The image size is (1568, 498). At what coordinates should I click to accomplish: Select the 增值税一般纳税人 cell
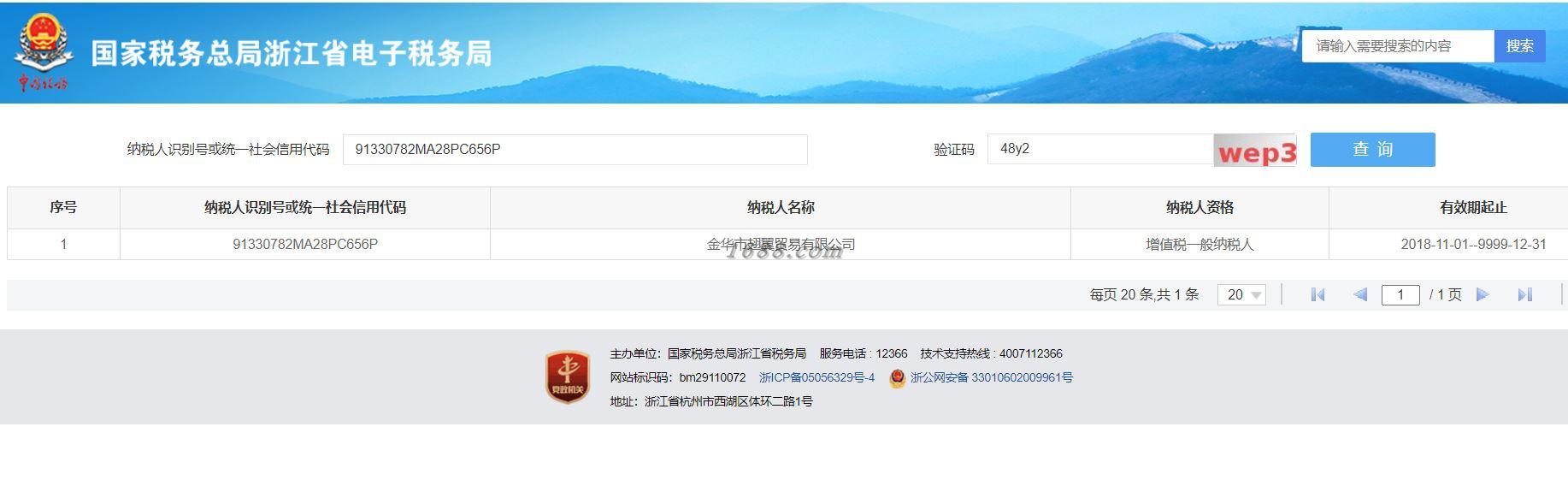tap(1200, 245)
